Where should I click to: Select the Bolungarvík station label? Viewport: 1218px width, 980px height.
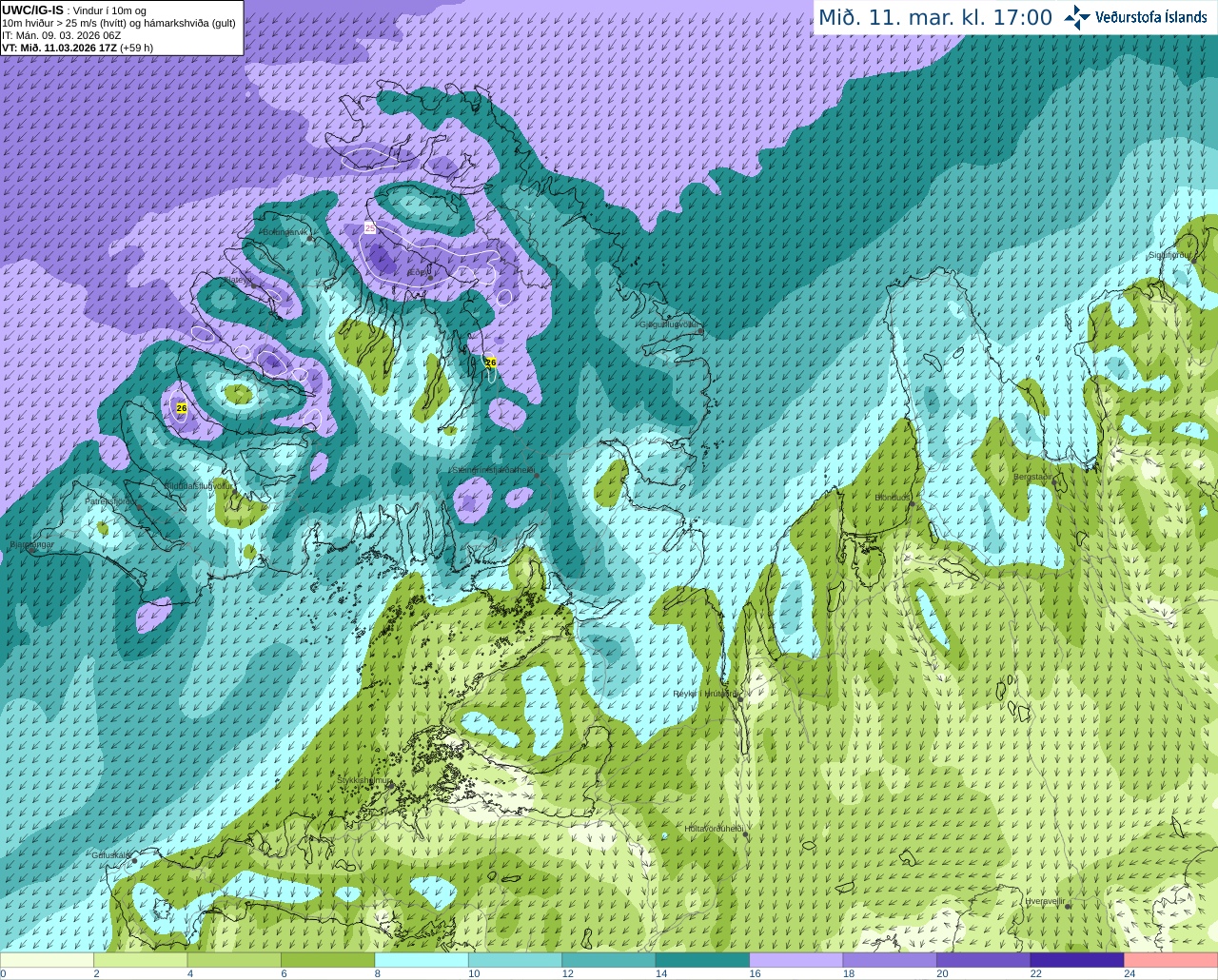coord(285,232)
